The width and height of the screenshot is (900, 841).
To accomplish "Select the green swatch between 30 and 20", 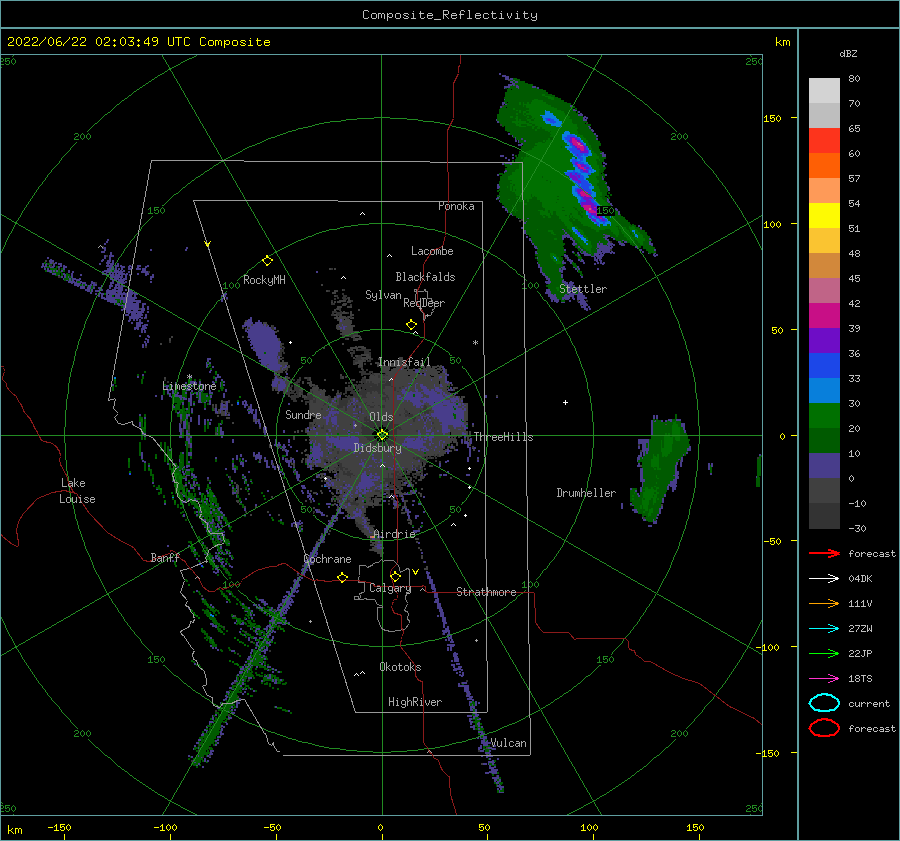I will coord(824,416).
